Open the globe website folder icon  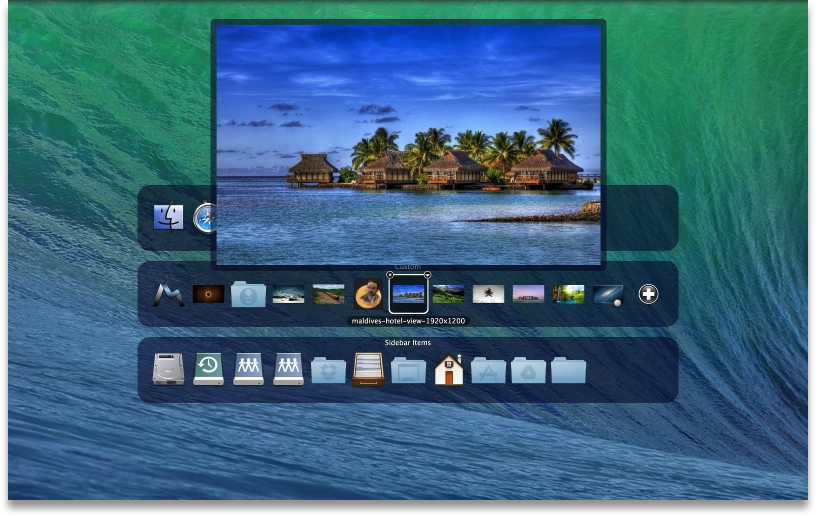[248, 294]
